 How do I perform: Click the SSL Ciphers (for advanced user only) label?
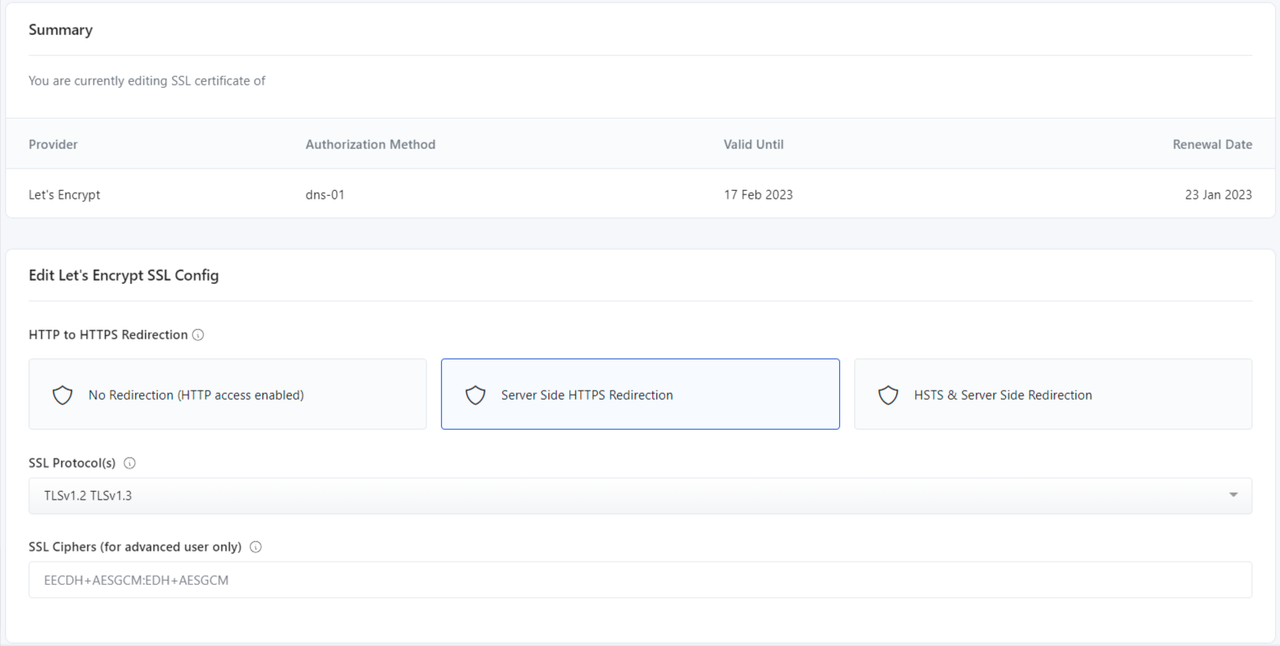click(135, 547)
